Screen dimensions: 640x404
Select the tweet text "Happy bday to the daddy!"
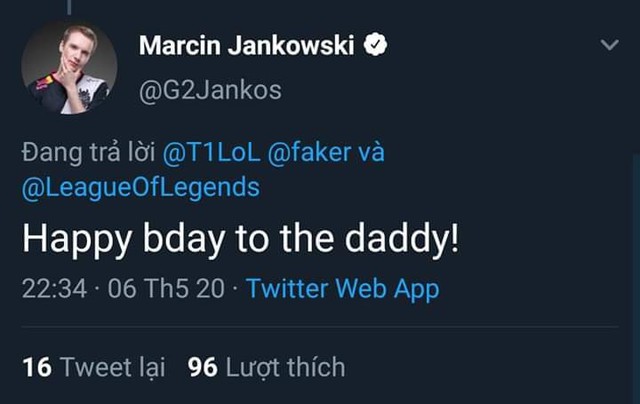click(240, 242)
